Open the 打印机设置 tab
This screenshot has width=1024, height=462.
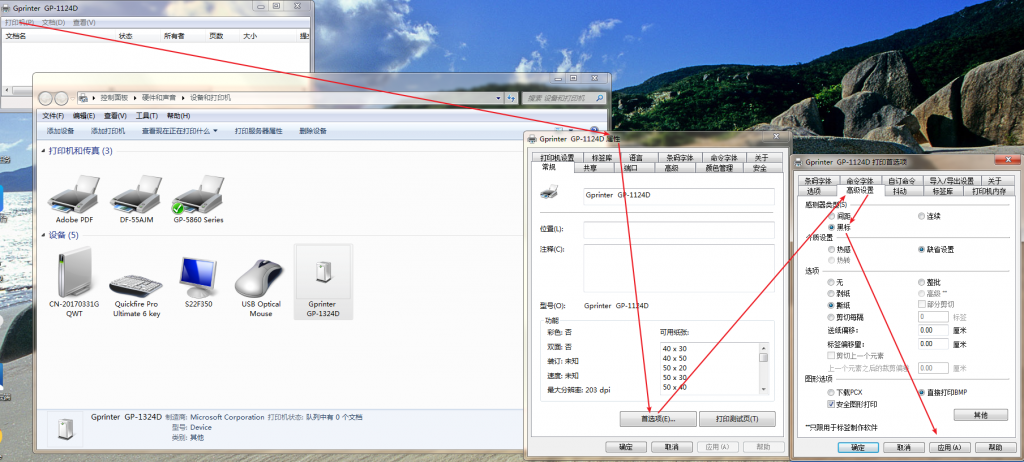557,157
